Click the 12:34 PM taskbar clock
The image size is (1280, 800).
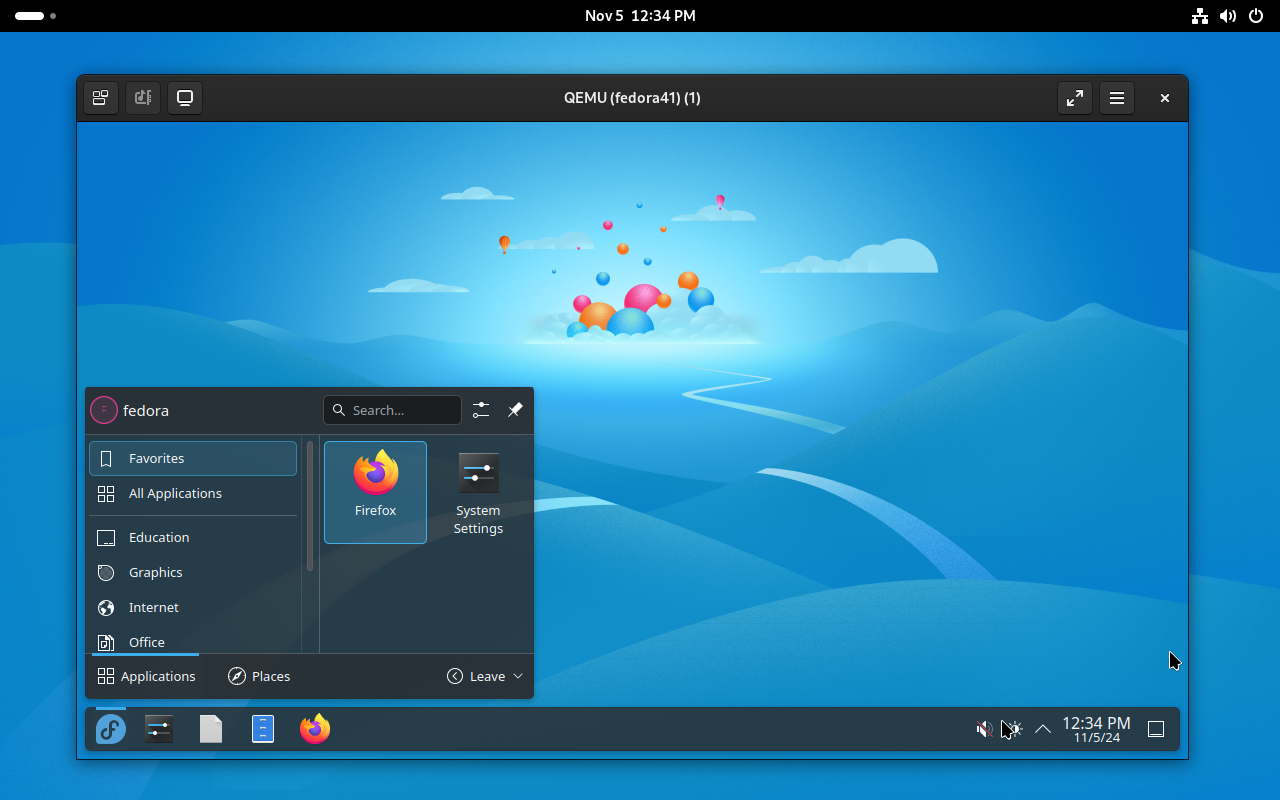[1096, 729]
